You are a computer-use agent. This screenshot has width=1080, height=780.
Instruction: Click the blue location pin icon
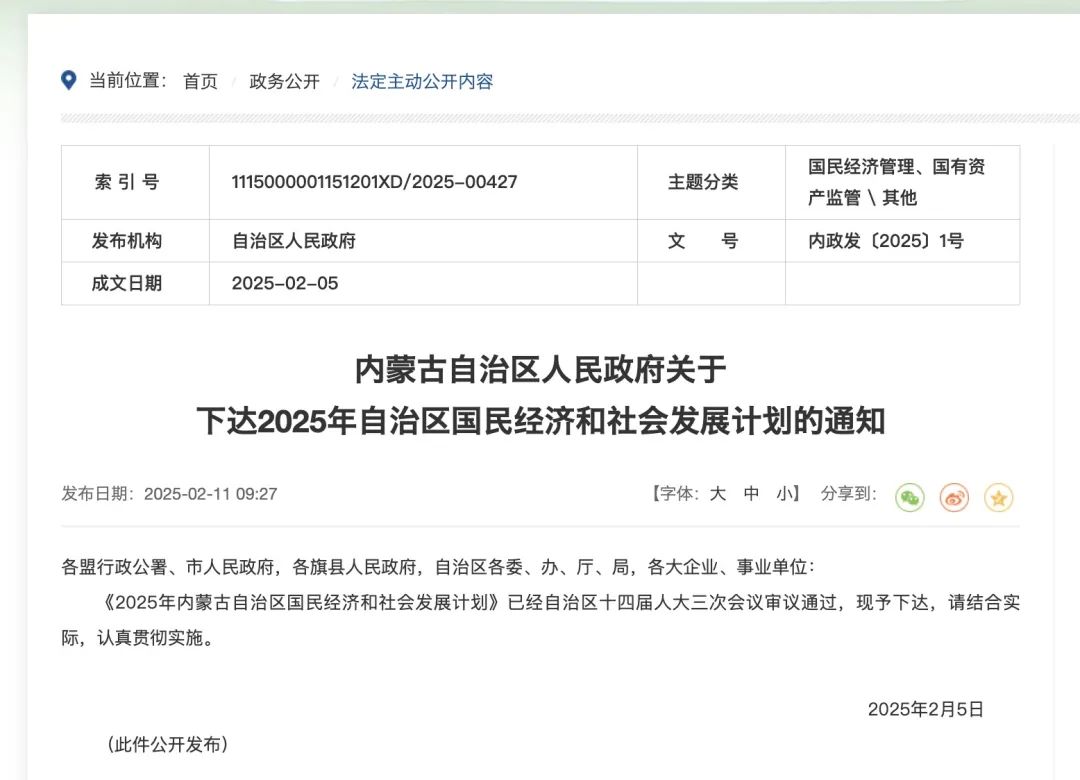pos(68,80)
